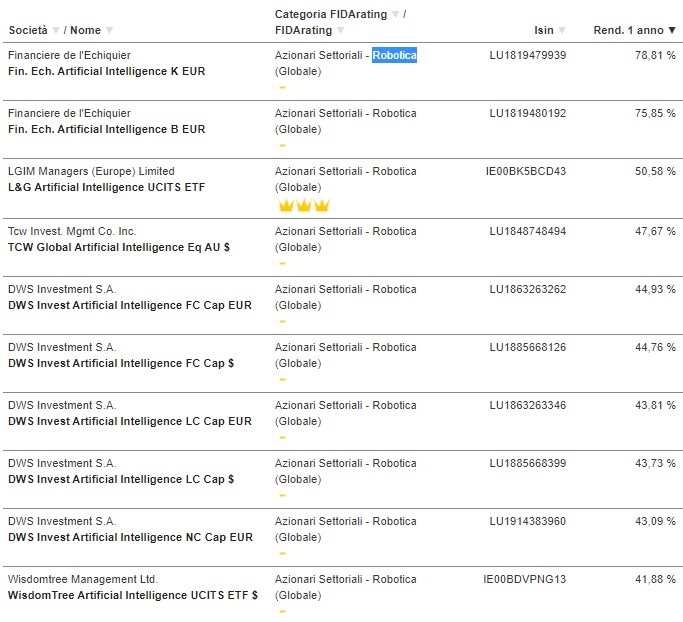
Task: Click the 44,93 % return value
Action: pos(655,289)
